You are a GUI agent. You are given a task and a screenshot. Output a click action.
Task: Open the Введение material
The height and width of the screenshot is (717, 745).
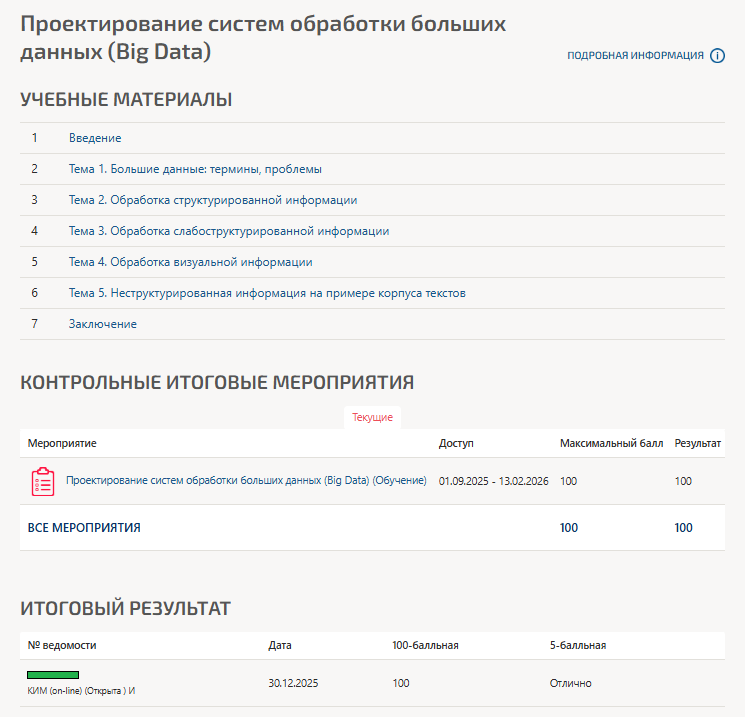[95, 138]
